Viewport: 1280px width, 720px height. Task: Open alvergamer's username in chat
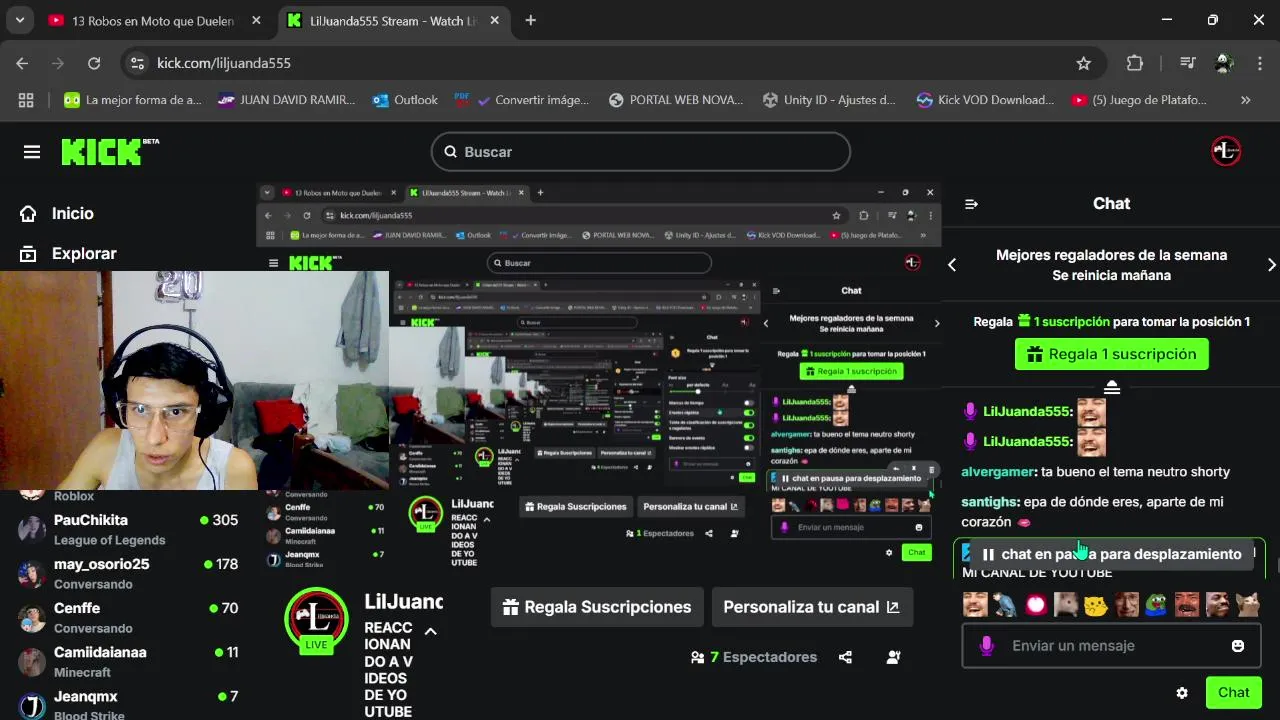pos(997,472)
